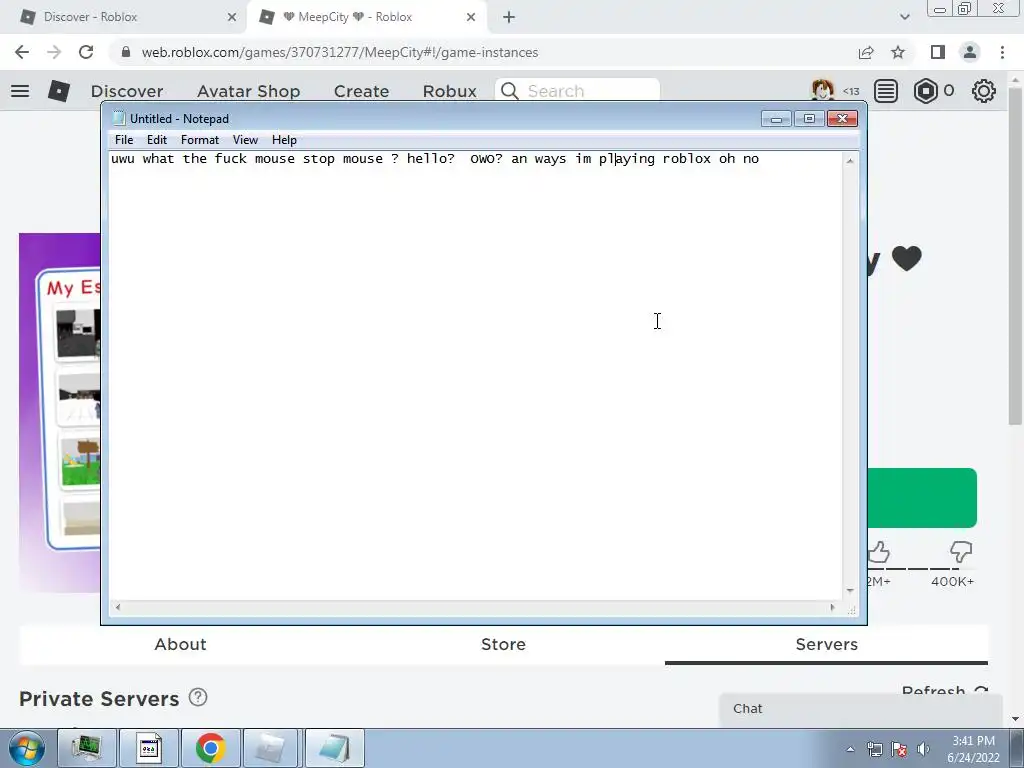Open the Roblox notifications feed icon
1024x768 pixels.
pos(886,91)
